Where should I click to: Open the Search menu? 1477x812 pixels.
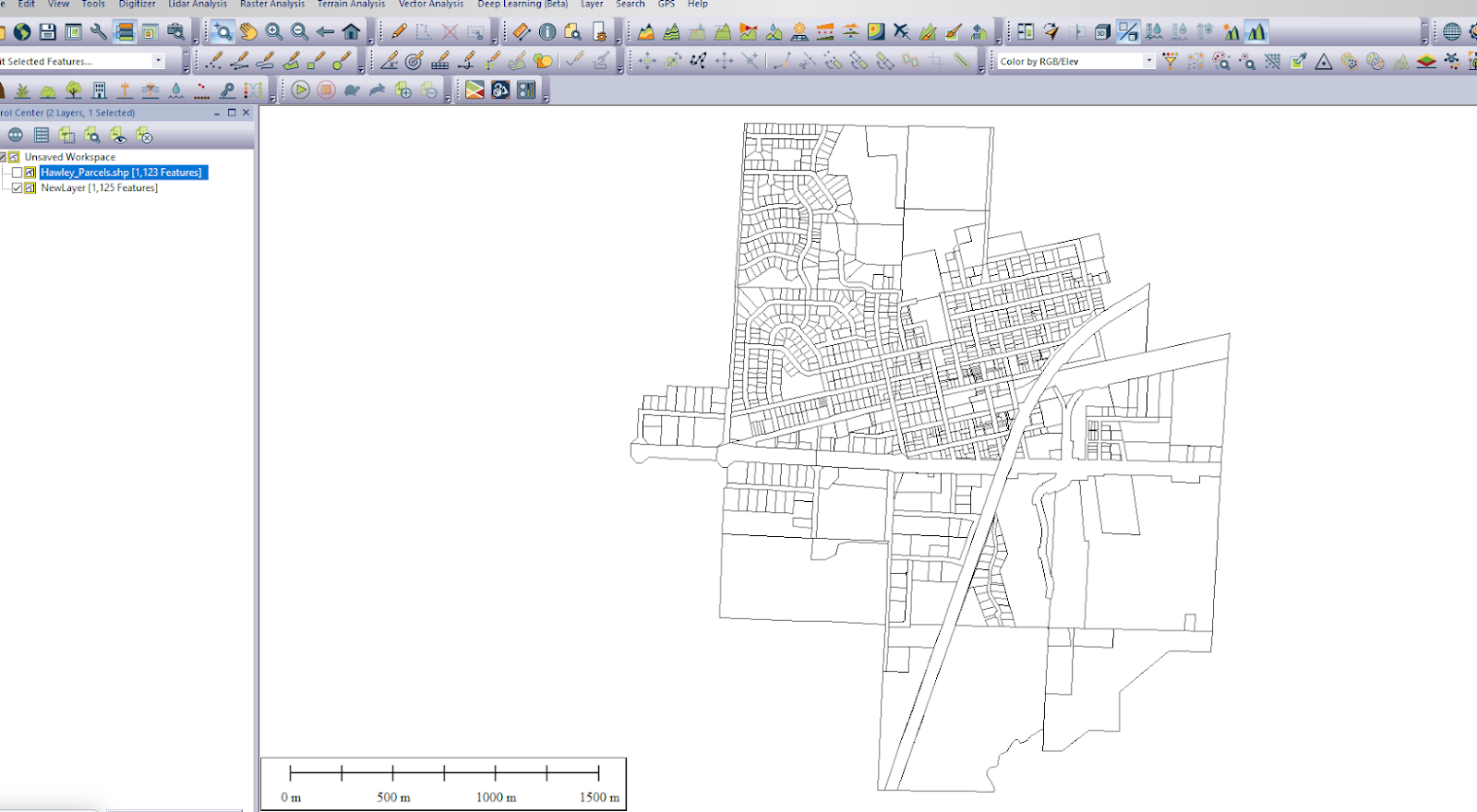(630, 5)
